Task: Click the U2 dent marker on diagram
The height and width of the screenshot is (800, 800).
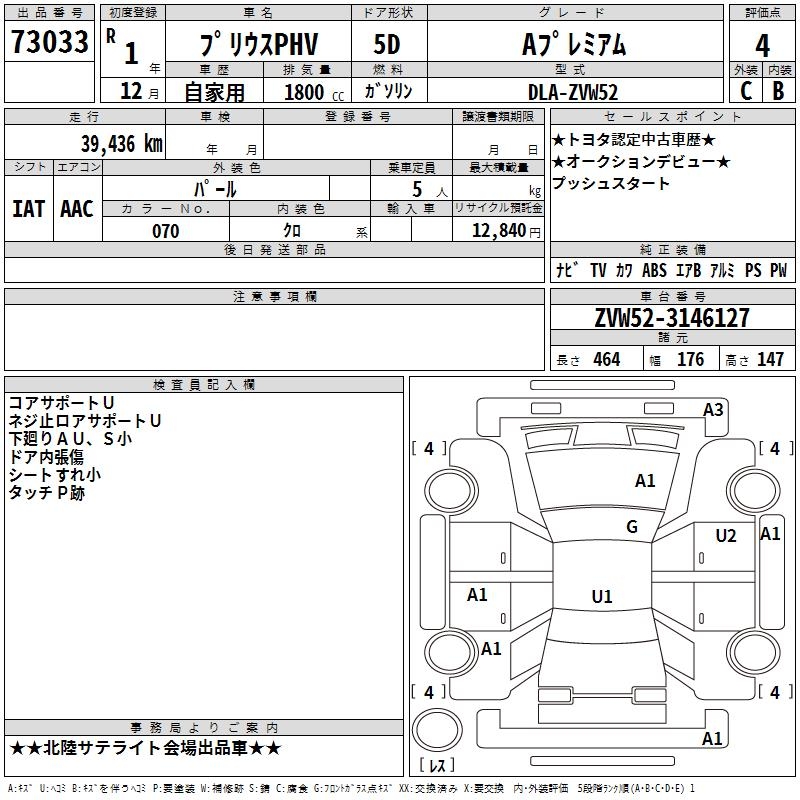Action: 726,536
